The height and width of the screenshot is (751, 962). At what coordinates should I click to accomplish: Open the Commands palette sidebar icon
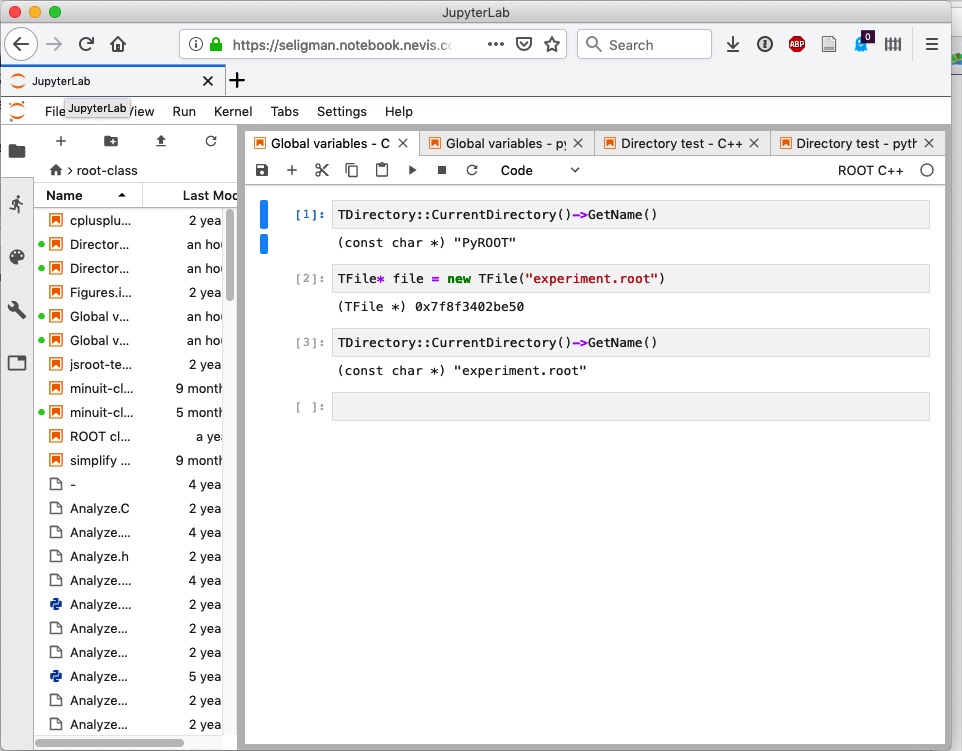[17, 257]
